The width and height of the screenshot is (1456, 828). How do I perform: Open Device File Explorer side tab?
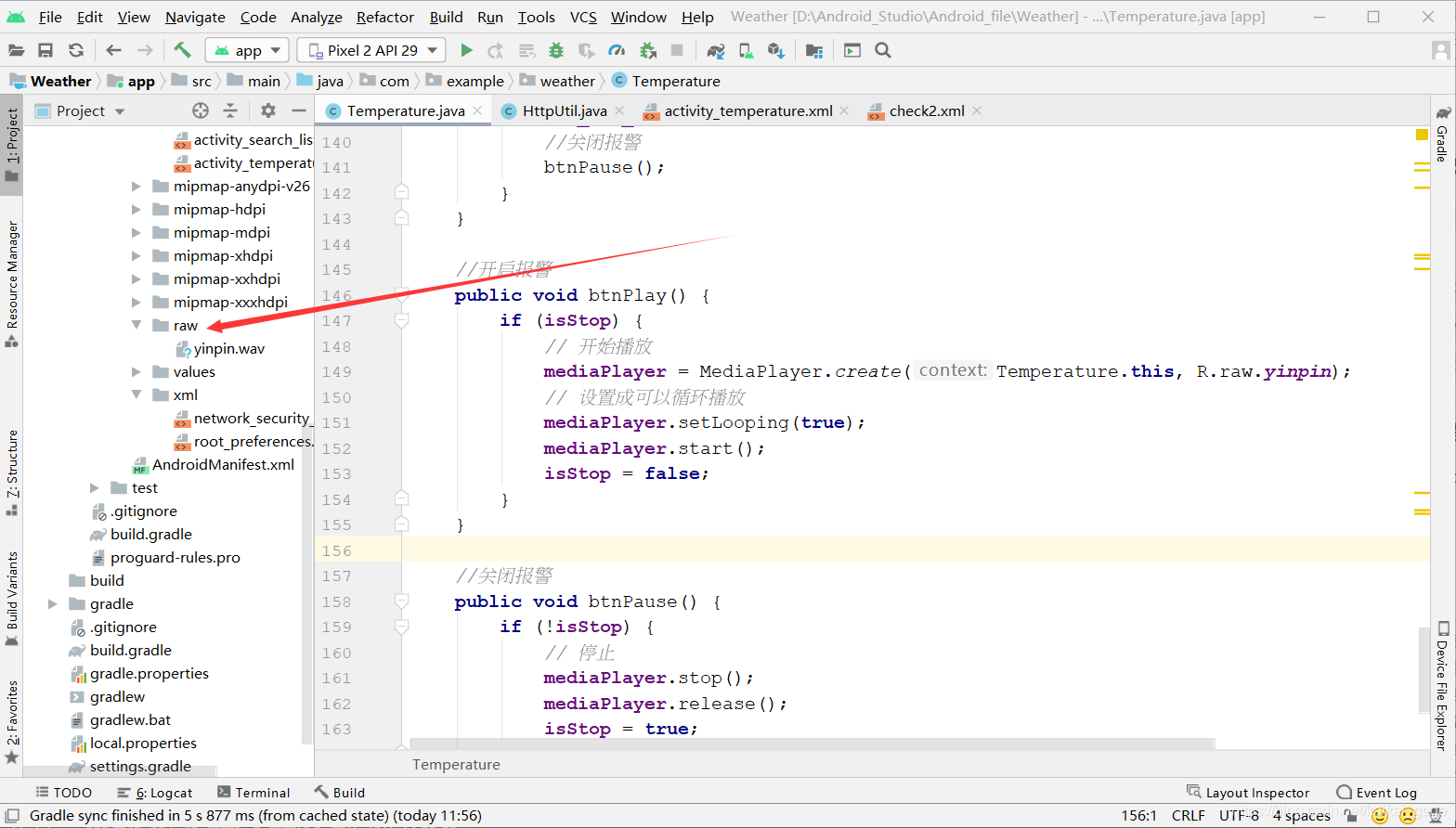coord(1442,685)
